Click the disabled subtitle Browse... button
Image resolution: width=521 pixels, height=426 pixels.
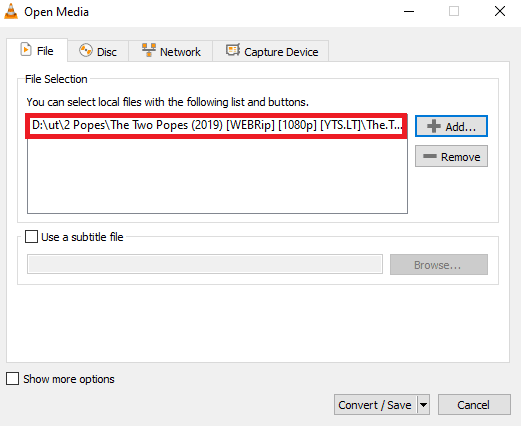[439, 265]
